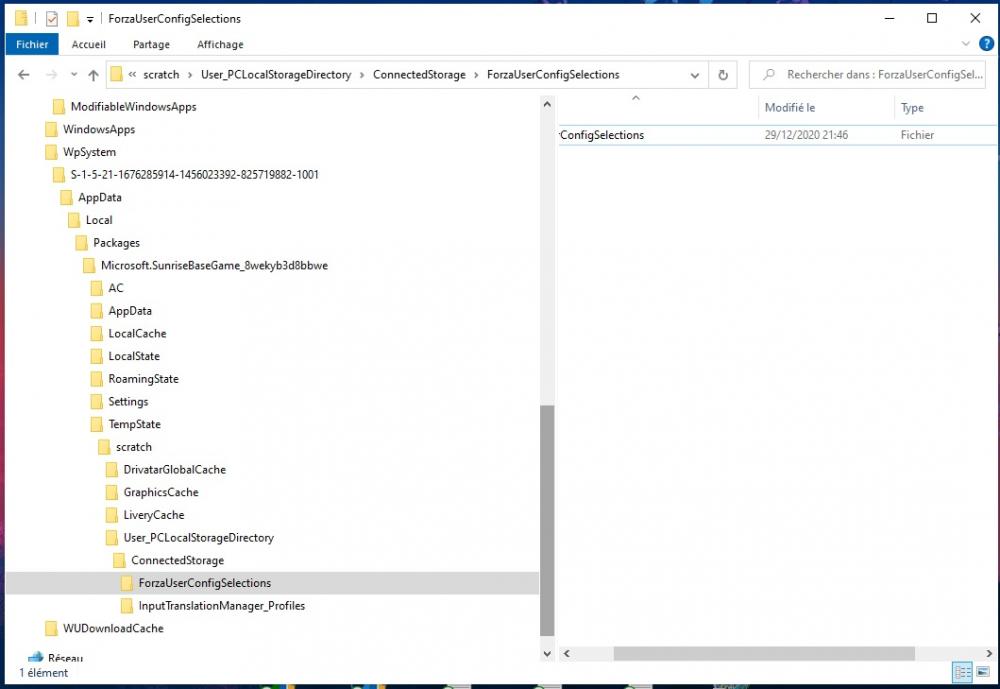Open the recent locations dropdown arrow
The width and height of the screenshot is (1000, 689).
click(74, 75)
